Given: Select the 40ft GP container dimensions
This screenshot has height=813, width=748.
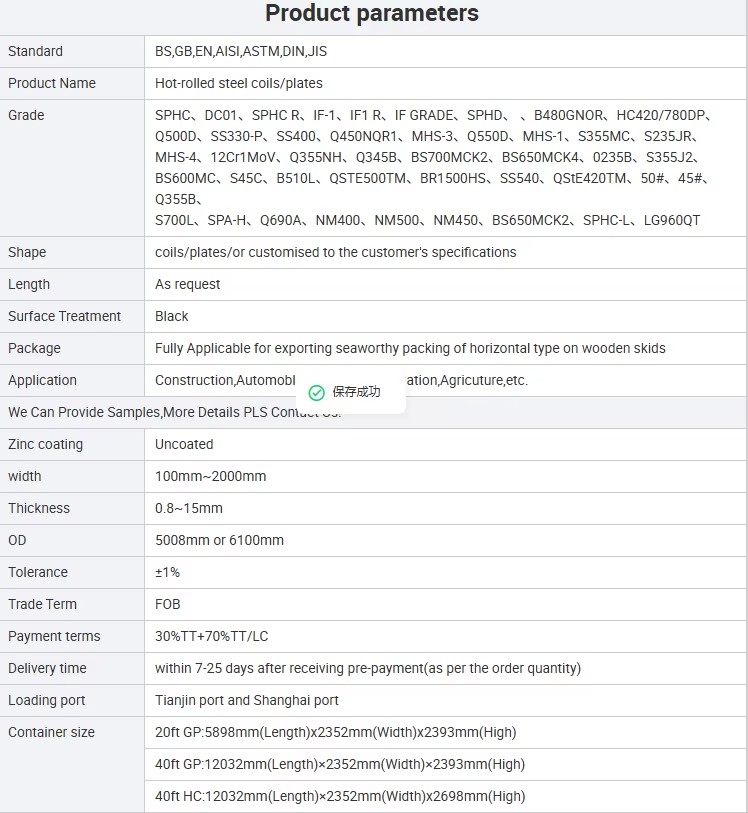Looking at the screenshot, I should click(x=340, y=765).
